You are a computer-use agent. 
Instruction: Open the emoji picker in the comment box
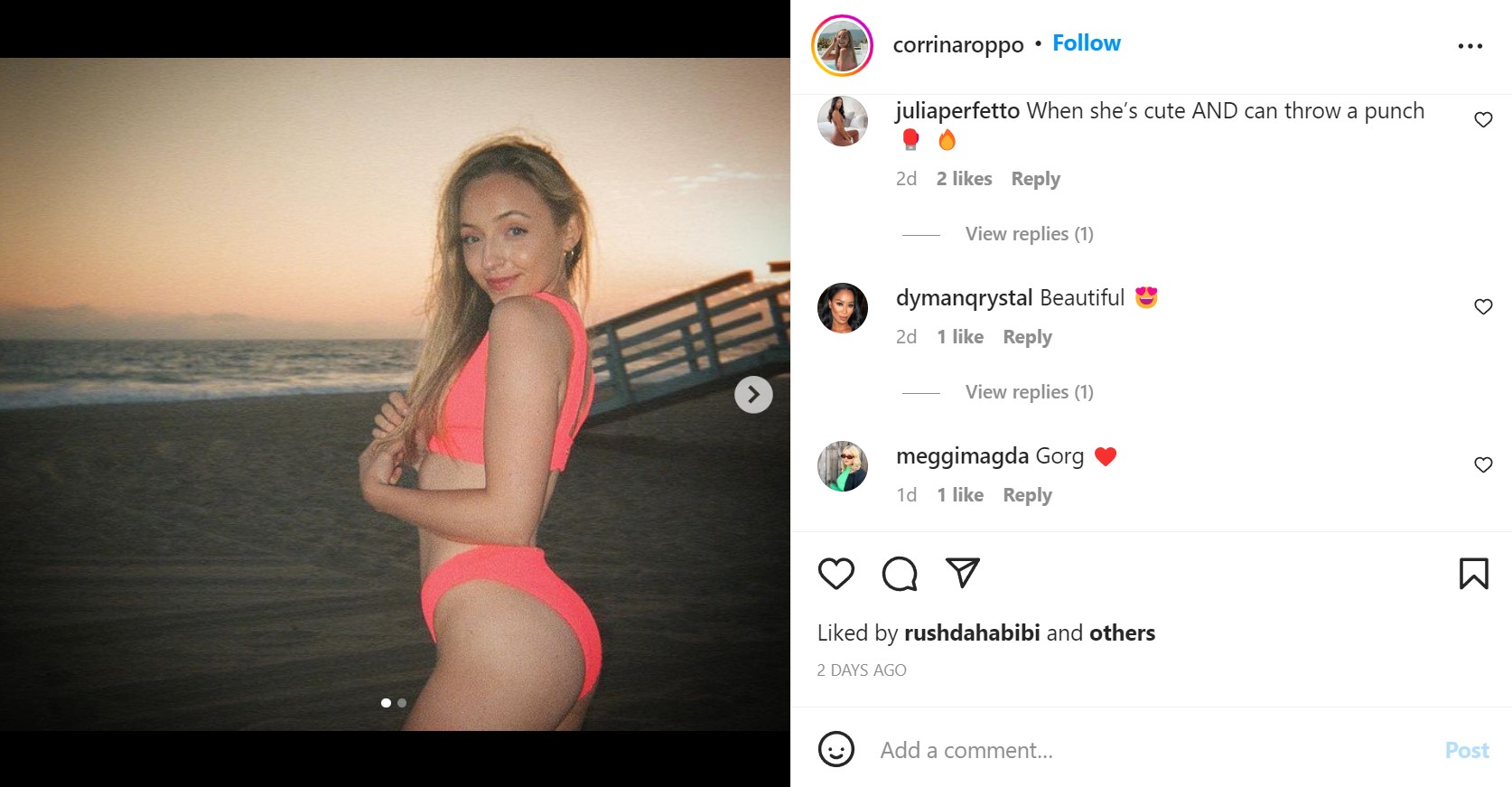click(x=837, y=749)
